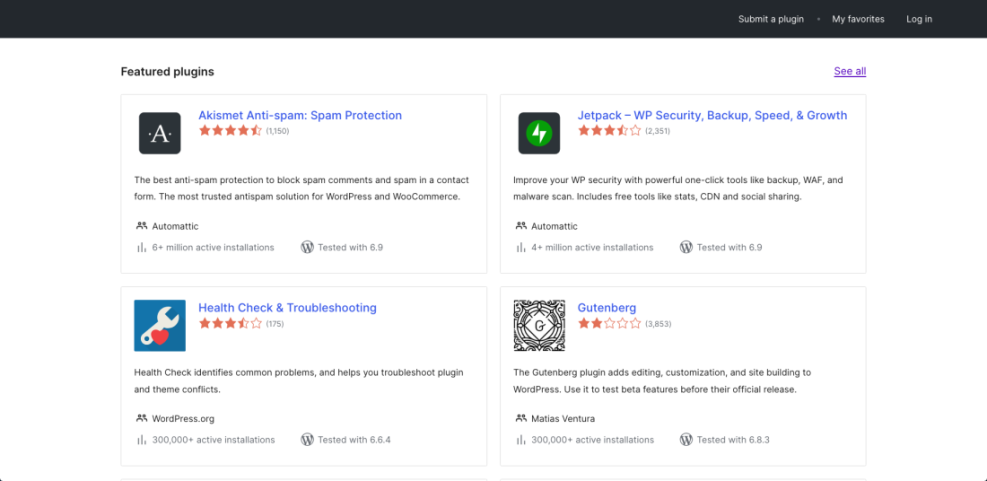Click the Jetpack security description paragraph
Viewport: 987px width, 481px height.
pos(678,188)
